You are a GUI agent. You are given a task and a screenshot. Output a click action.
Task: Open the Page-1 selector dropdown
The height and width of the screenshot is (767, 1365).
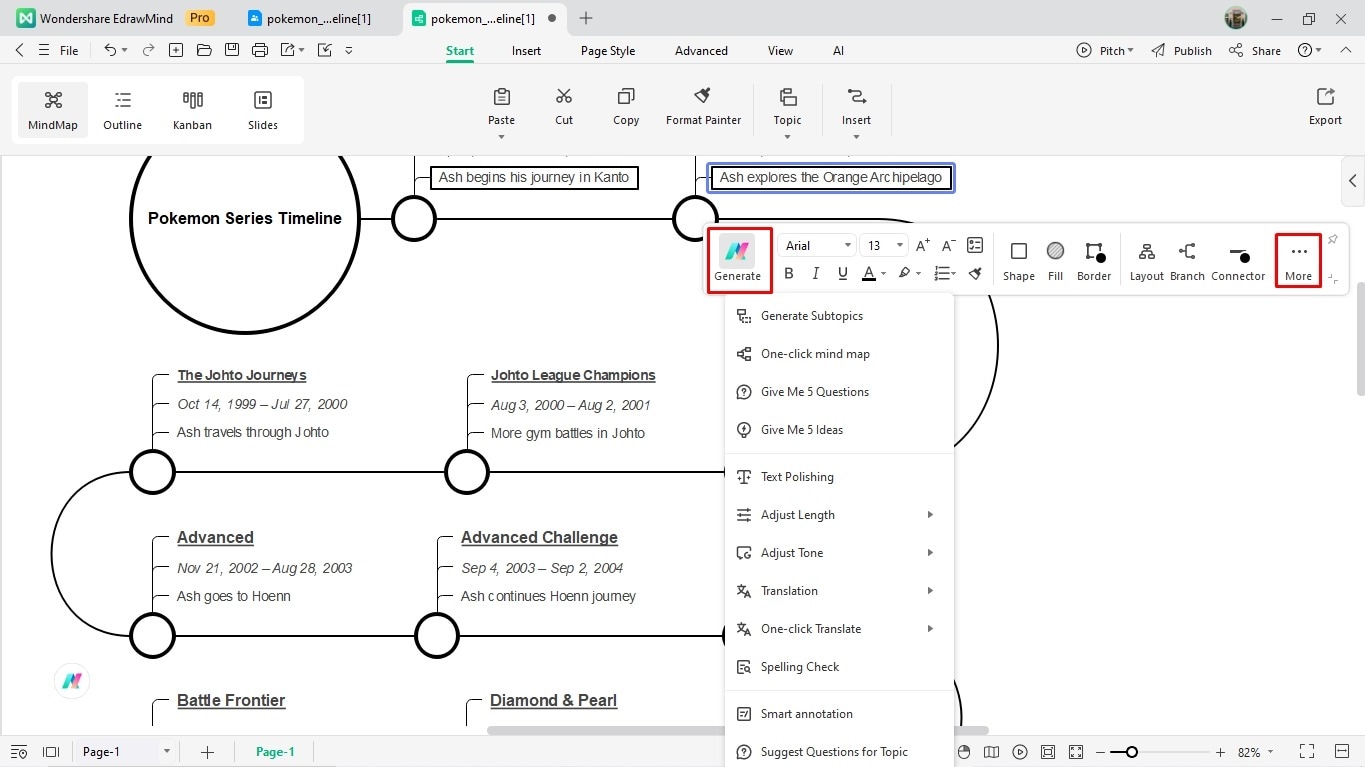click(125, 752)
